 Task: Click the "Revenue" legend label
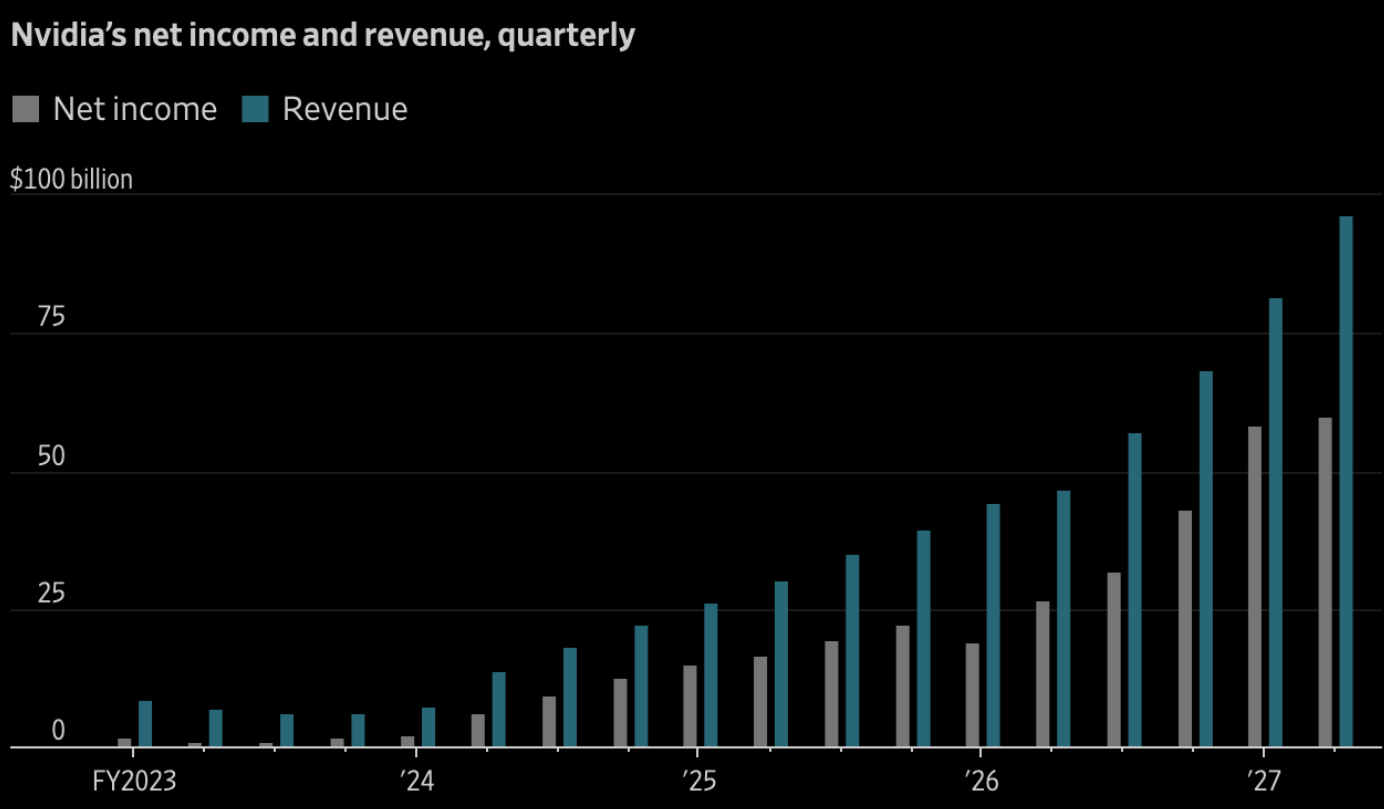point(345,109)
